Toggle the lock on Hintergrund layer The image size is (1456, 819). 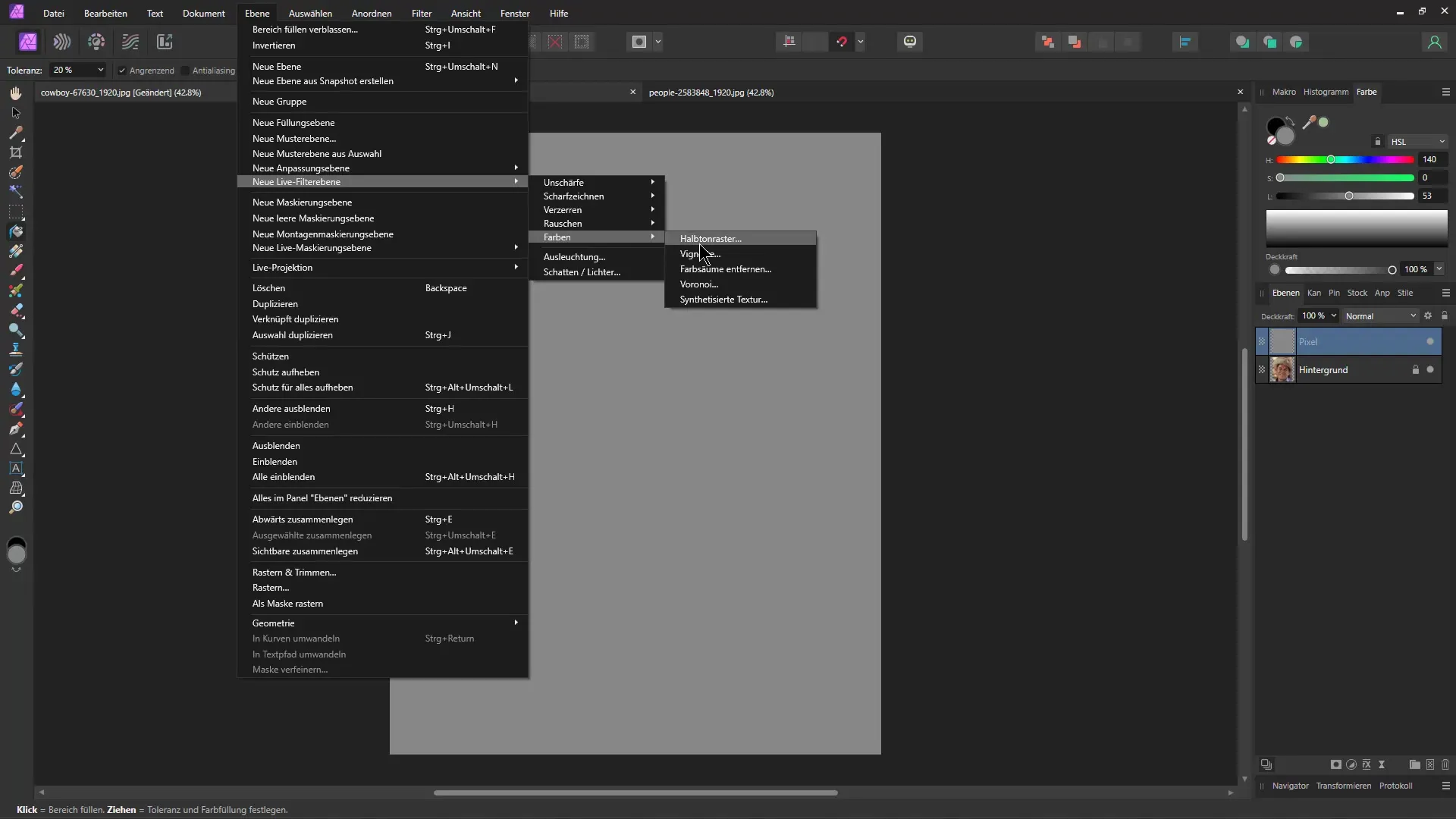coord(1415,370)
